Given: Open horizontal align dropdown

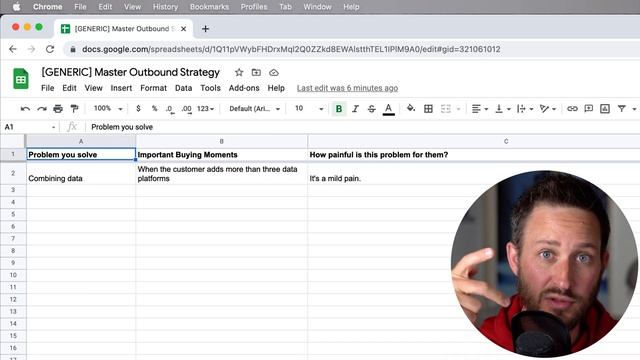Looking at the screenshot, I should 480,109.
